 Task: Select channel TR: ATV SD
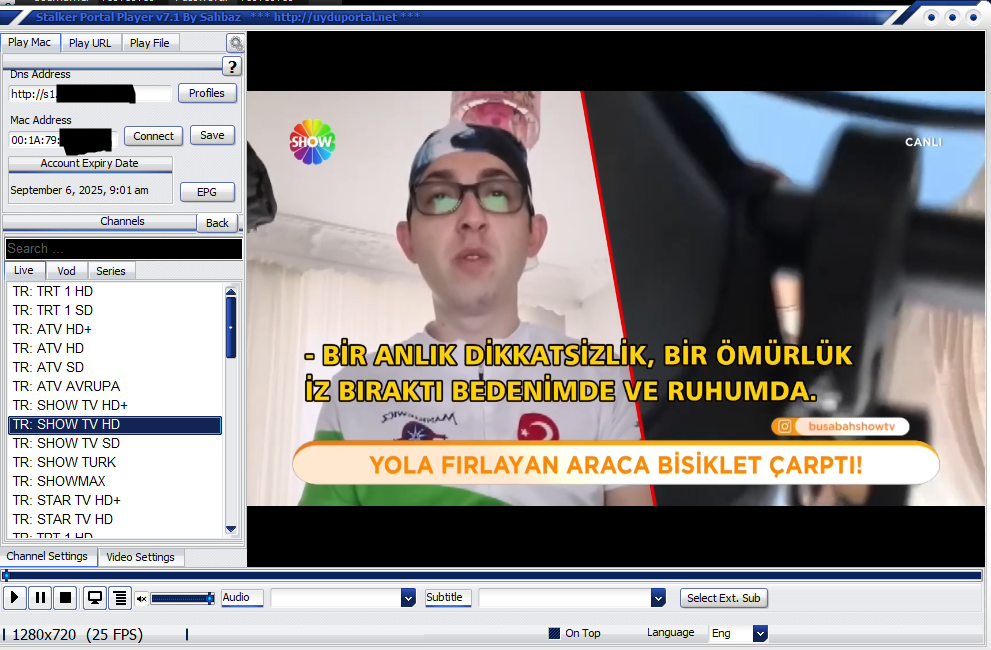pyautogui.click(x=116, y=367)
